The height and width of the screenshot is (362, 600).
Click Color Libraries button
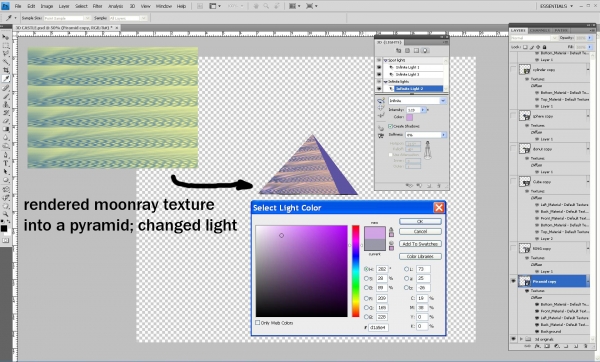[x=420, y=256]
